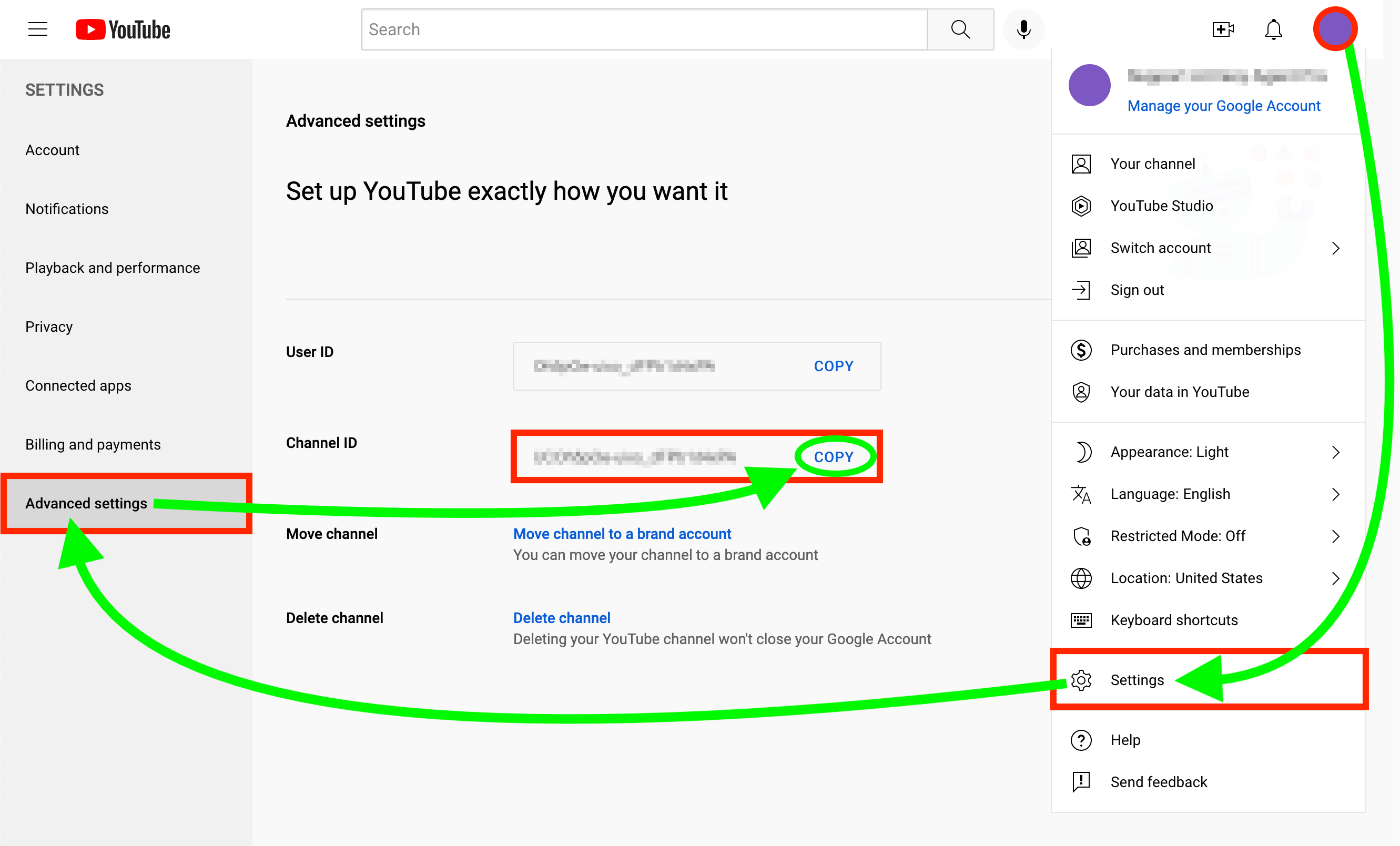Select Send feedback entry
The width and height of the screenshot is (1400, 846).
pyautogui.click(x=1208, y=782)
